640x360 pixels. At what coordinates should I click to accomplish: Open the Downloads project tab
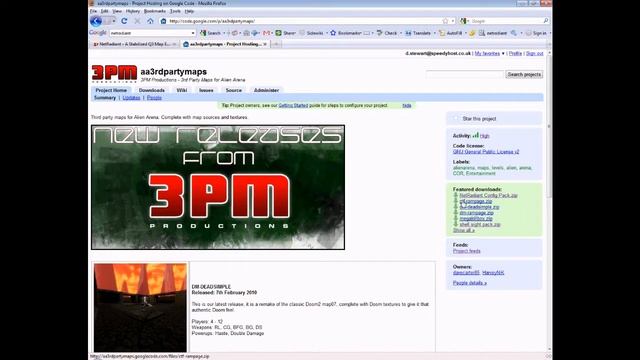151,90
